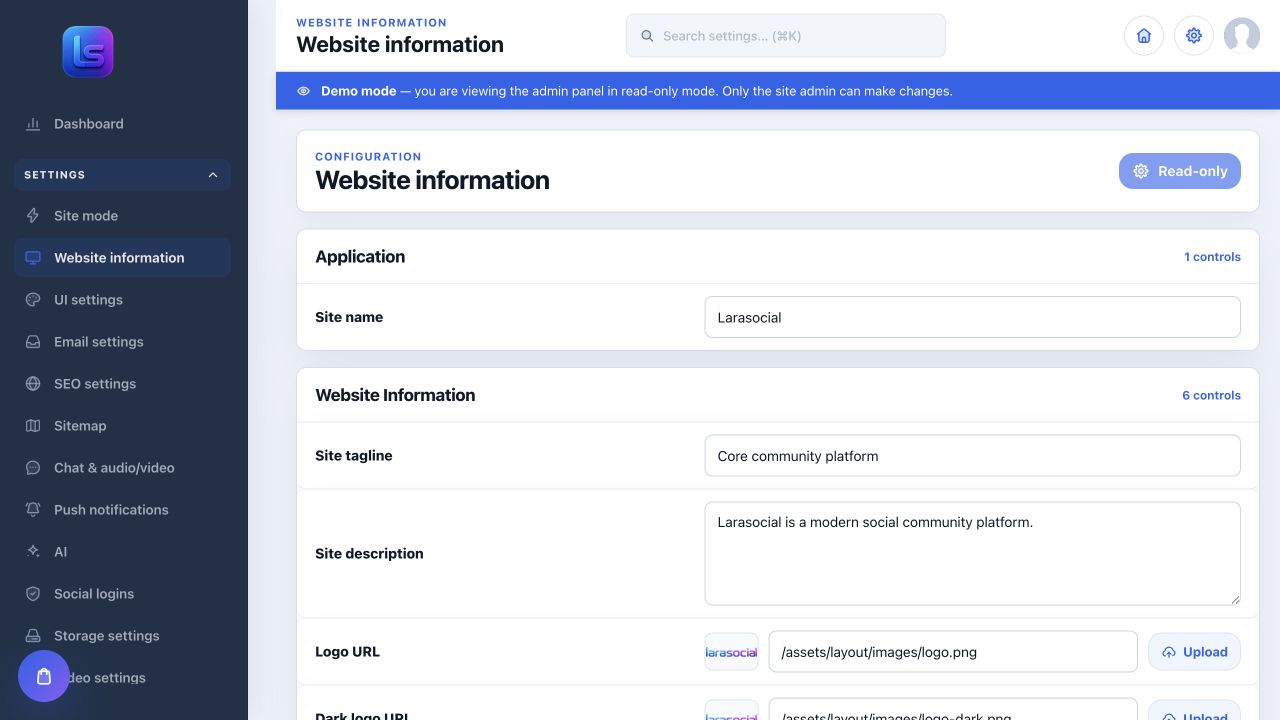Screen dimensions: 1280x720
Task: Click the 'Site description' label
Action: click(369, 554)
